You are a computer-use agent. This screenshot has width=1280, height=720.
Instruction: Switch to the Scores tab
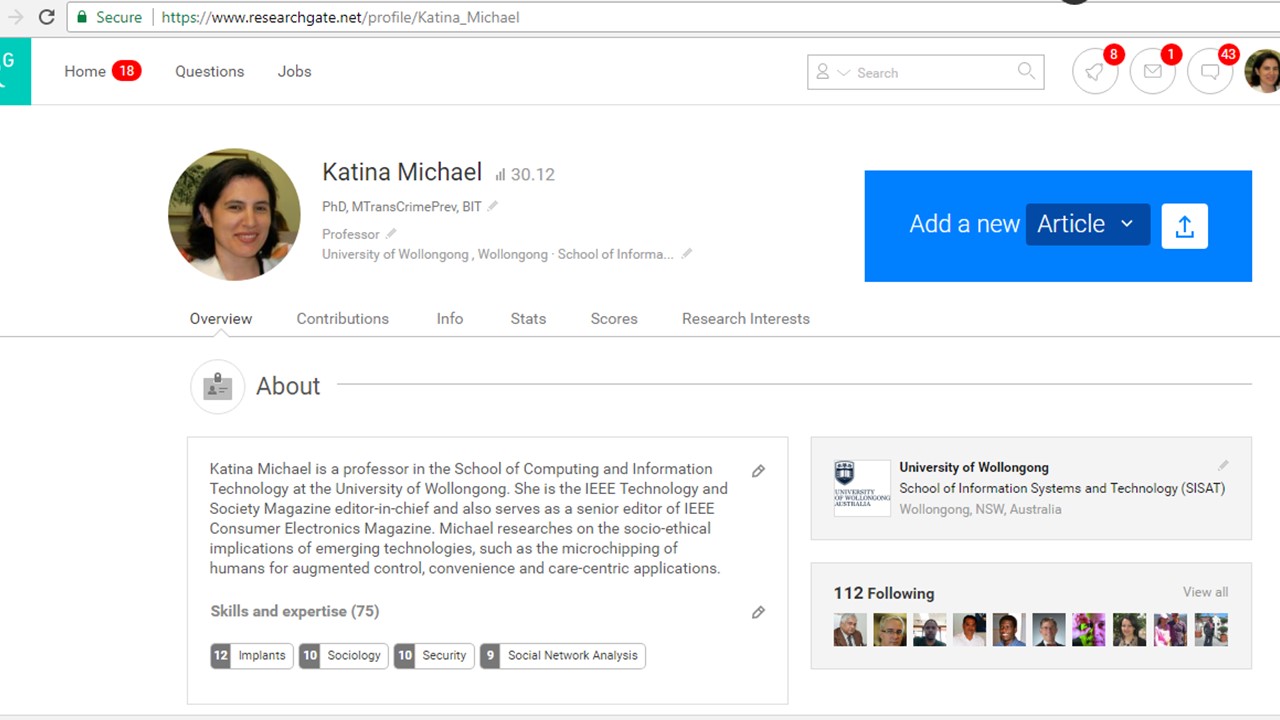614,318
